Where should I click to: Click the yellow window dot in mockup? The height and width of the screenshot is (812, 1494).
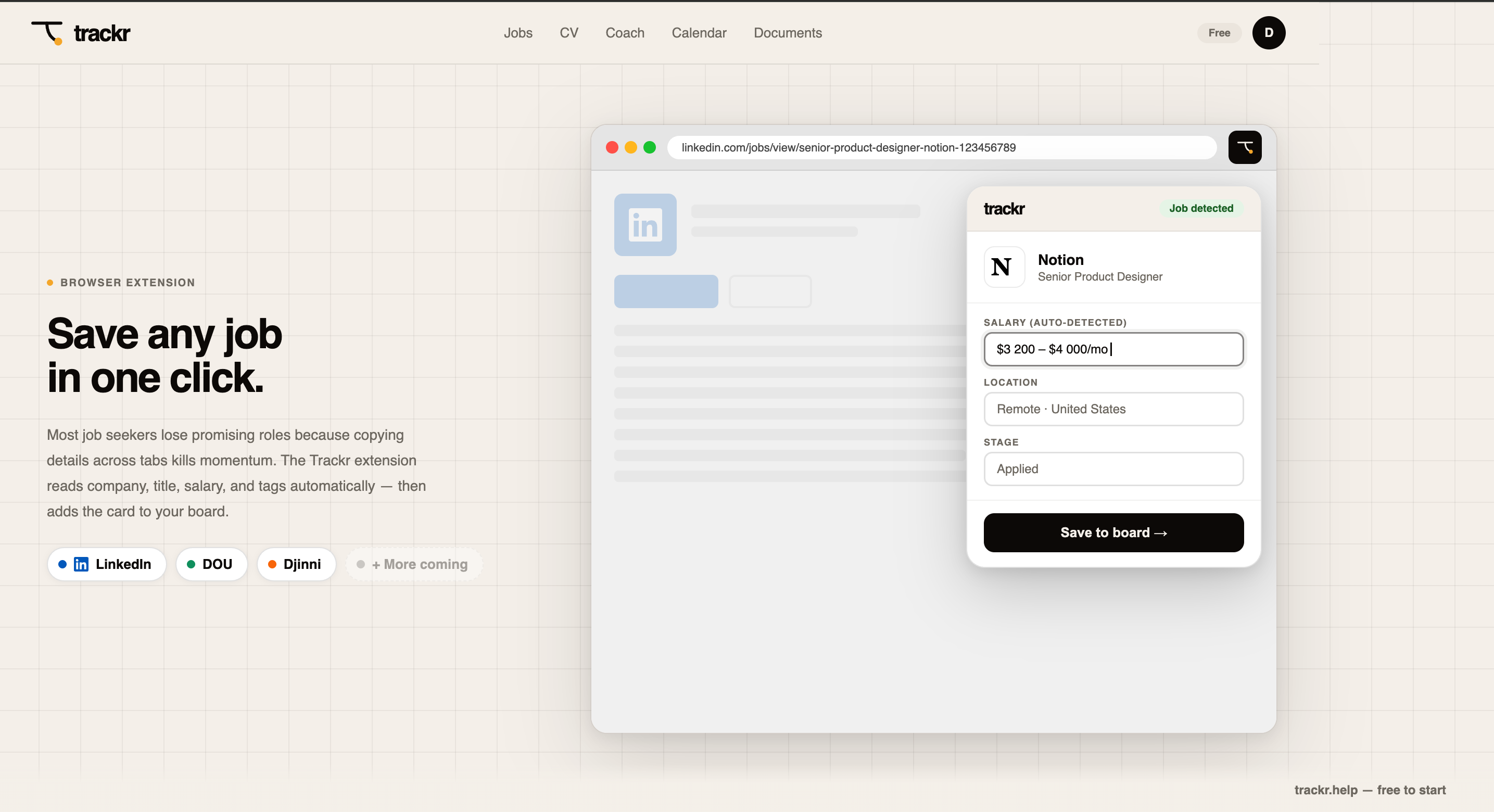(631, 147)
